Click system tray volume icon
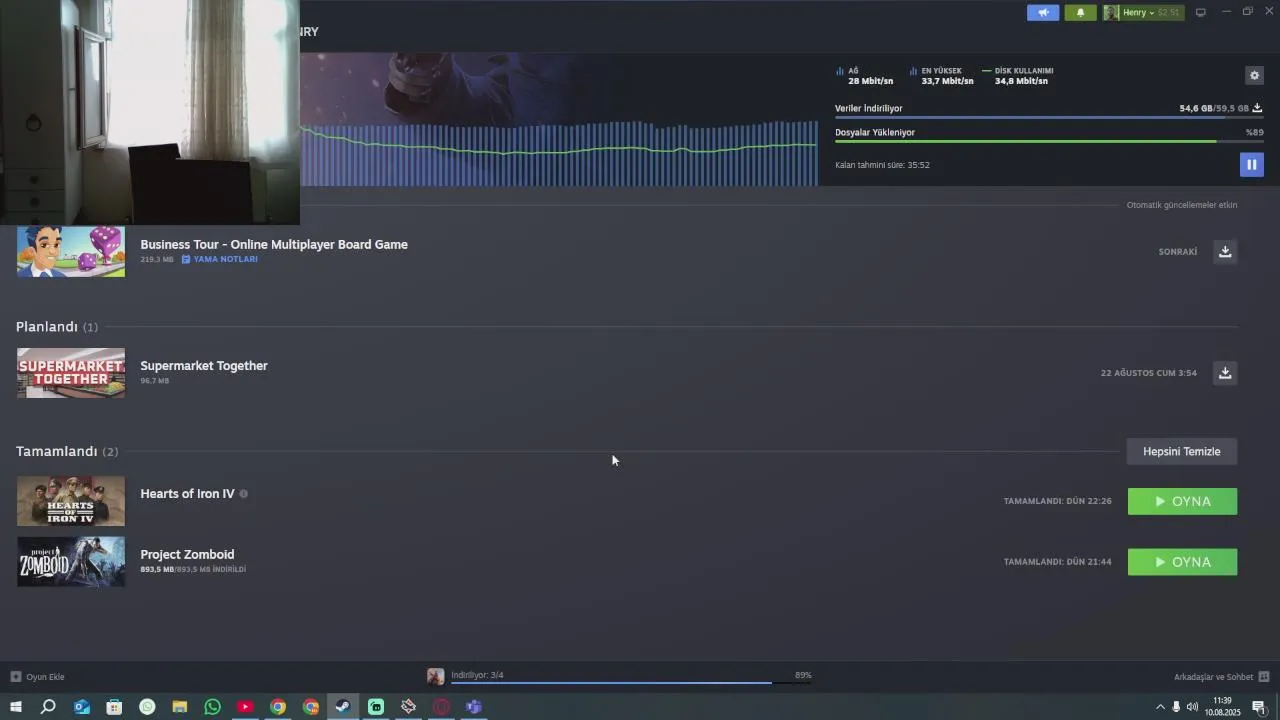 (x=1192, y=707)
